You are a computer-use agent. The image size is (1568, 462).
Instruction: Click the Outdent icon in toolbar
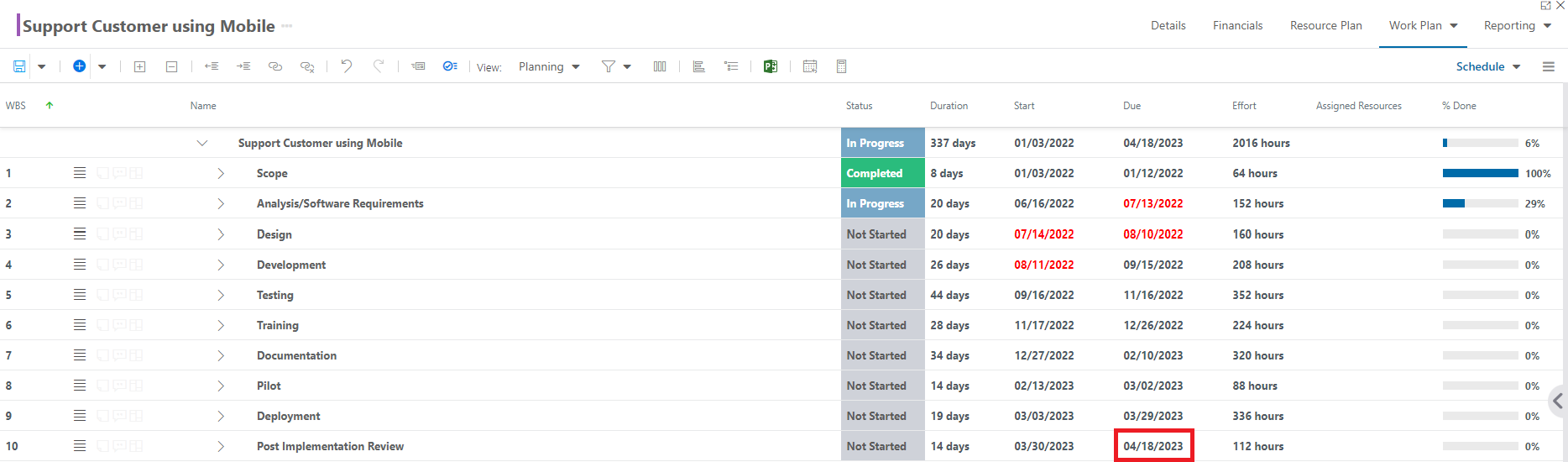212,66
